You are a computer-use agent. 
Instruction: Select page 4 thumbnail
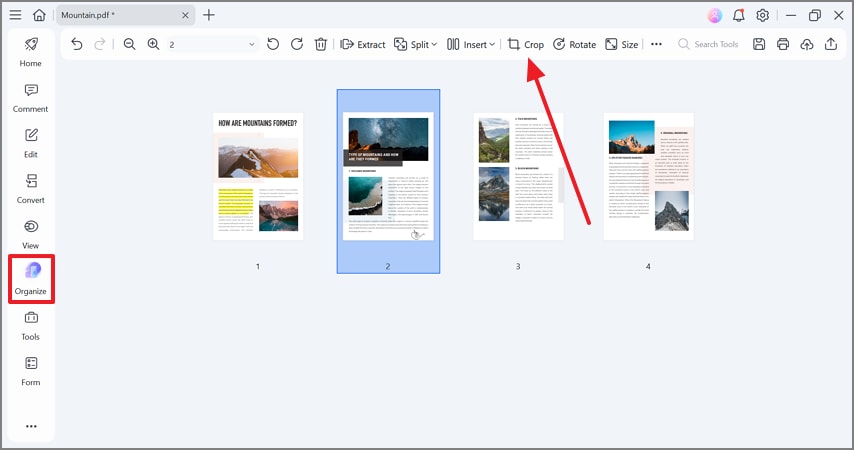pos(649,177)
